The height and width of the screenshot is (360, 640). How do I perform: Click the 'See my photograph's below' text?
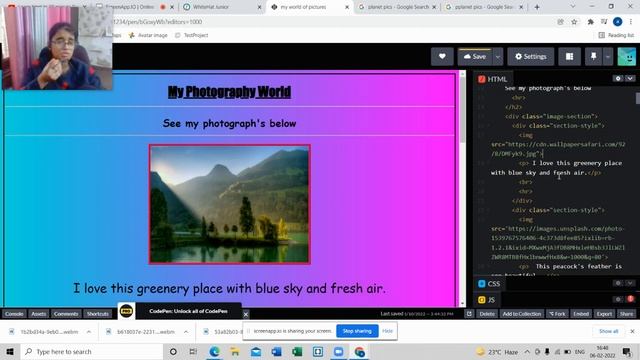(229, 123)
